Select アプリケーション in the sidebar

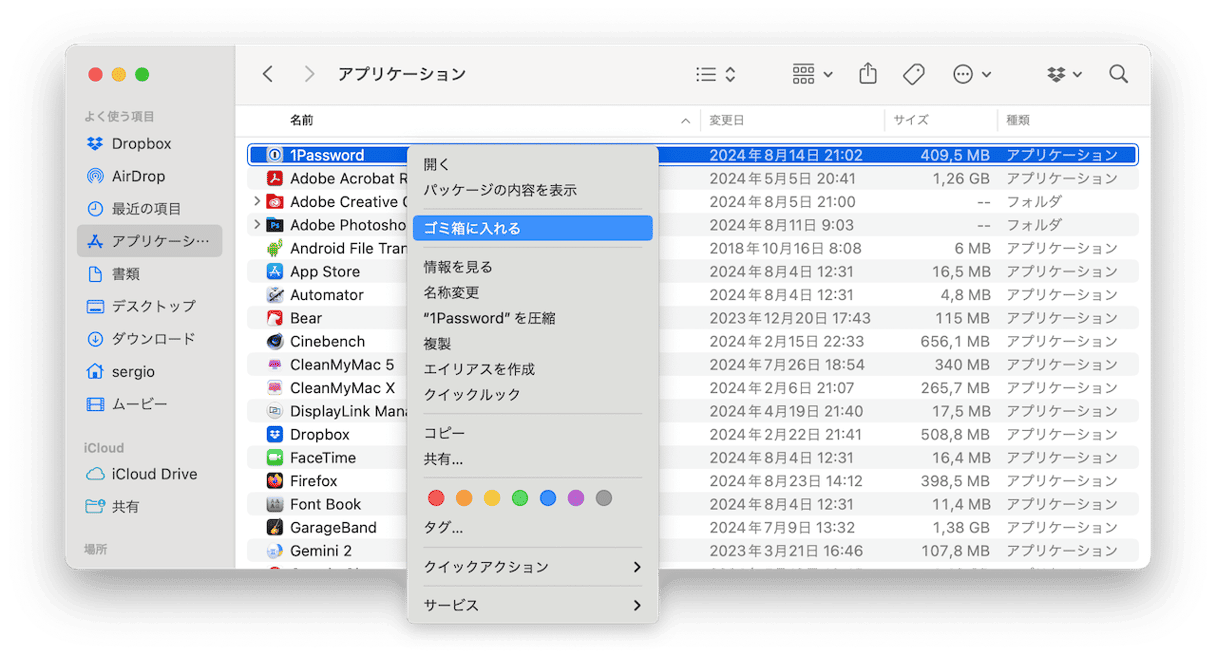click(149, 241)
